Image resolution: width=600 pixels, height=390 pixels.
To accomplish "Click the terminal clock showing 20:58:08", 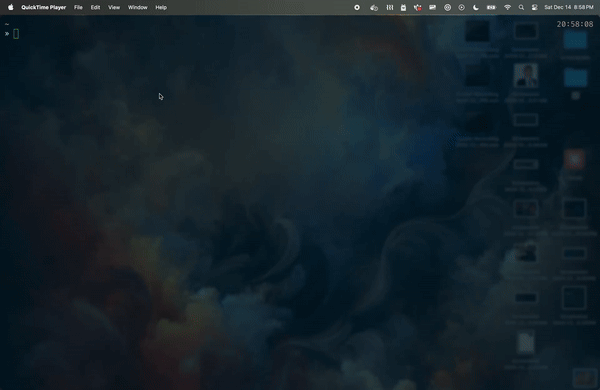I will point(575,24).
